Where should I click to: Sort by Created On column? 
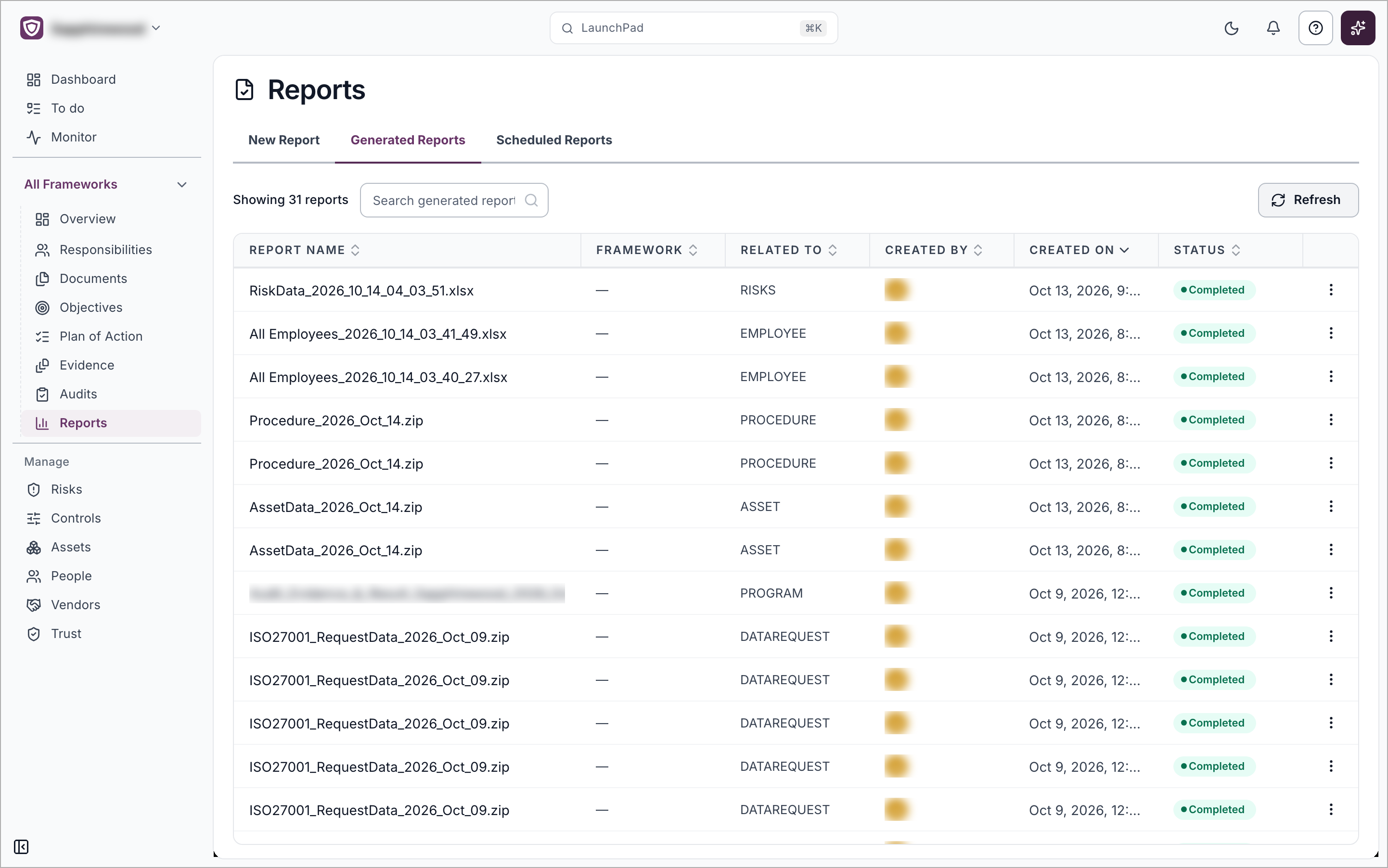[x=1079, y=250]
